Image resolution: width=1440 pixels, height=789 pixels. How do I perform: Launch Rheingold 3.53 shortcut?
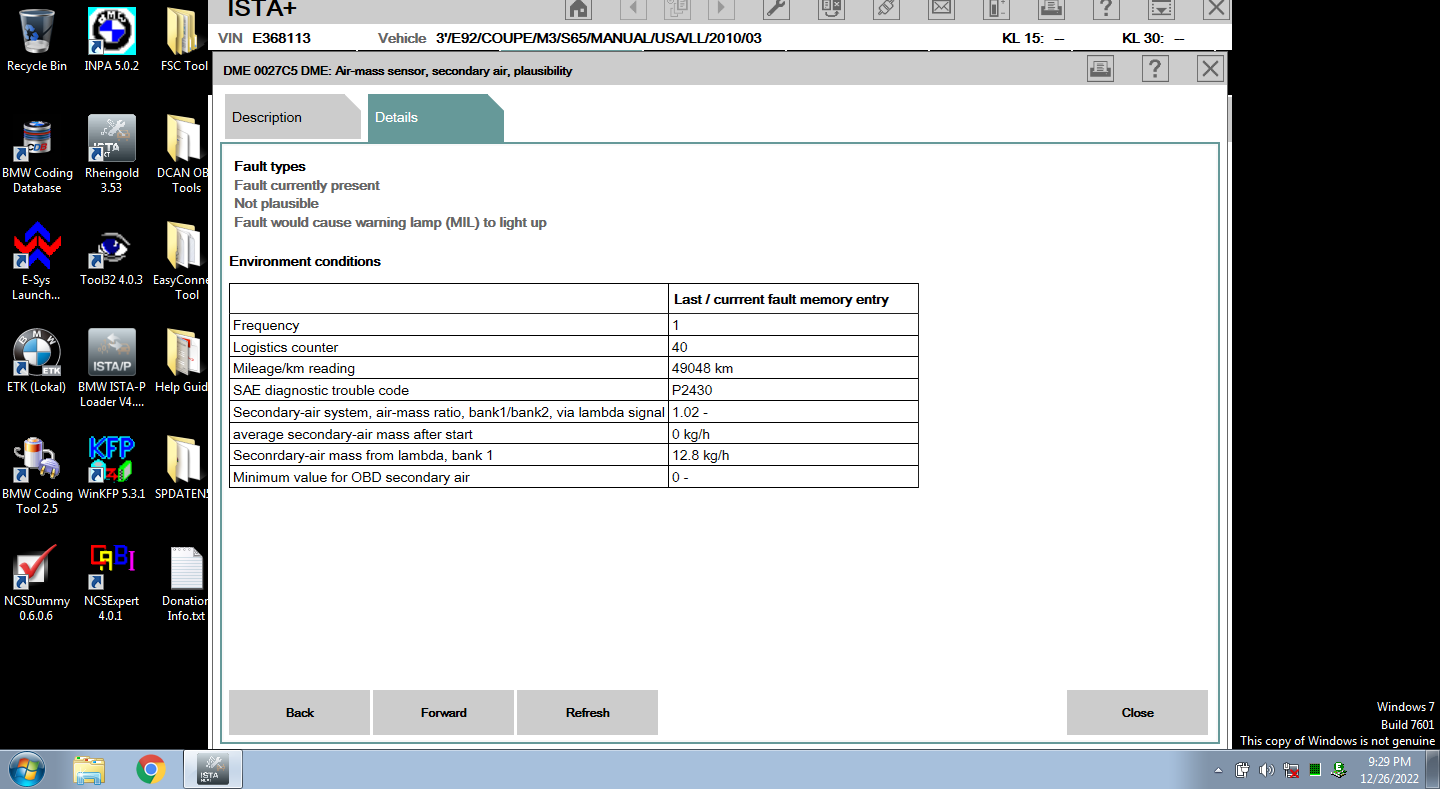112,155
